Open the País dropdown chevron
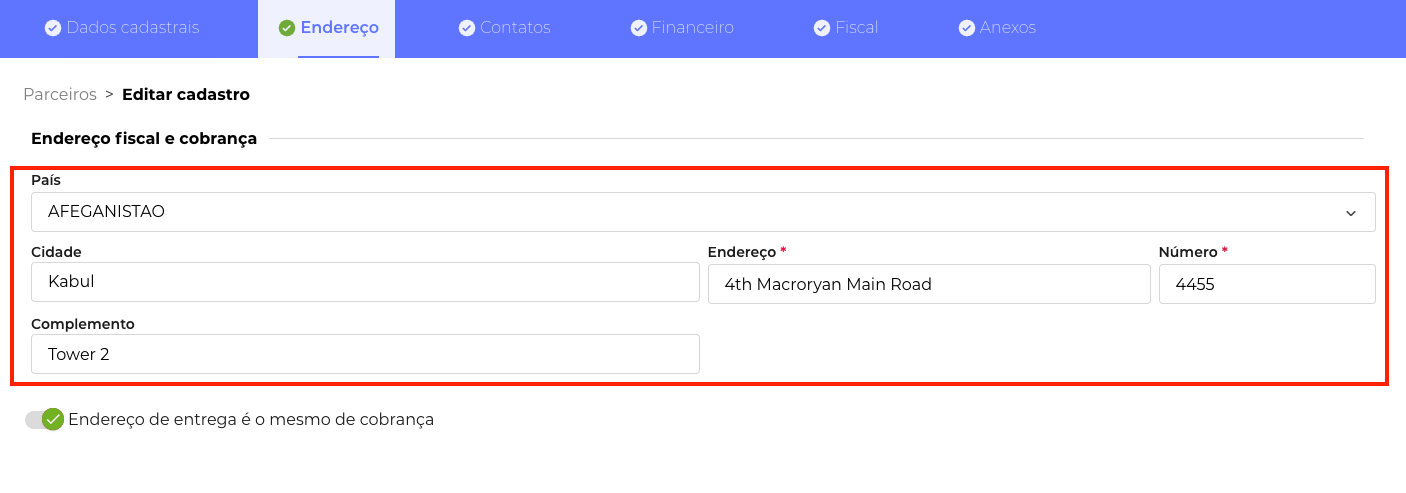 click(1351, 213)
